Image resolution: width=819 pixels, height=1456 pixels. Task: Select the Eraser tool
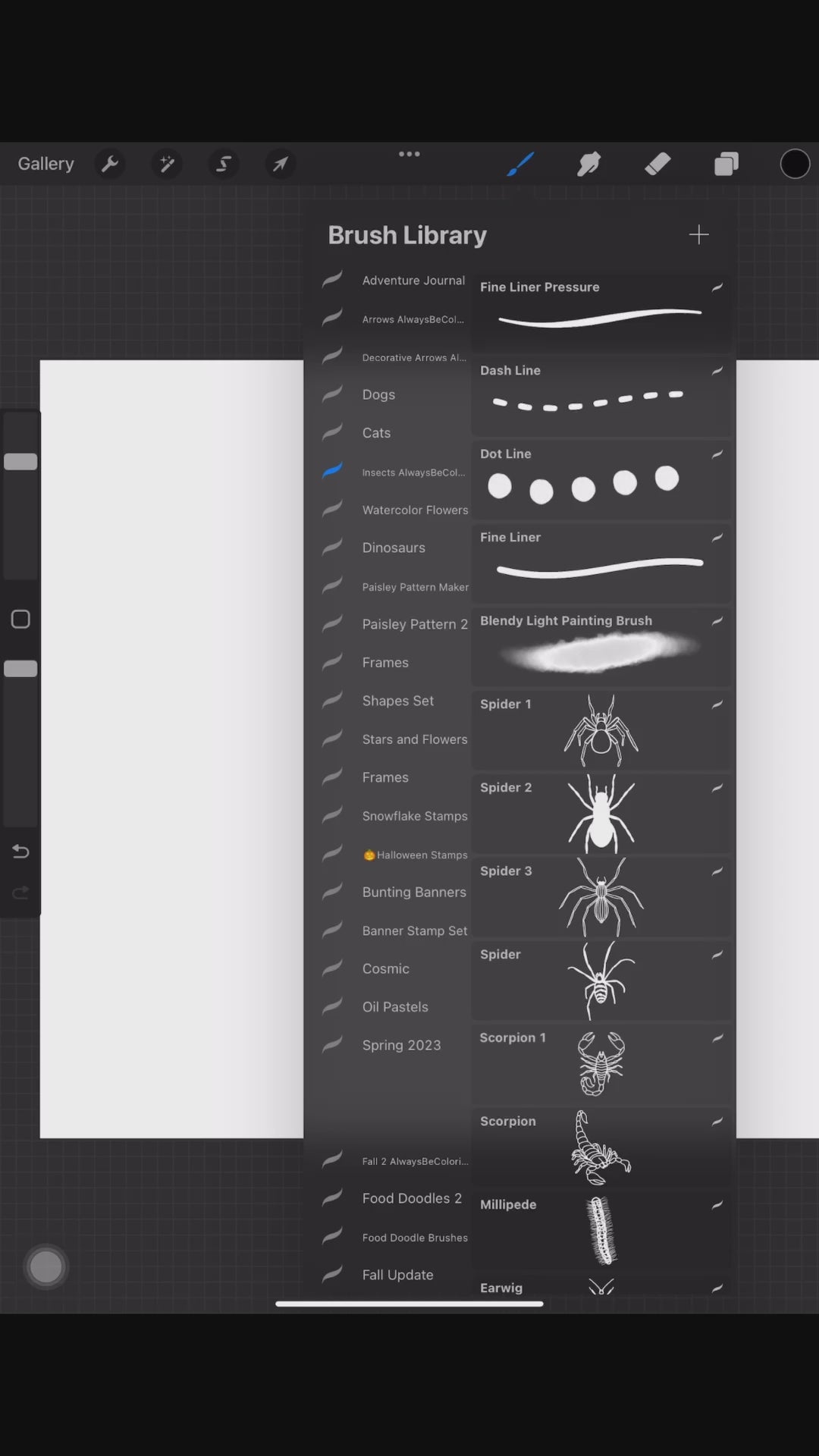[x=657, y=164]
